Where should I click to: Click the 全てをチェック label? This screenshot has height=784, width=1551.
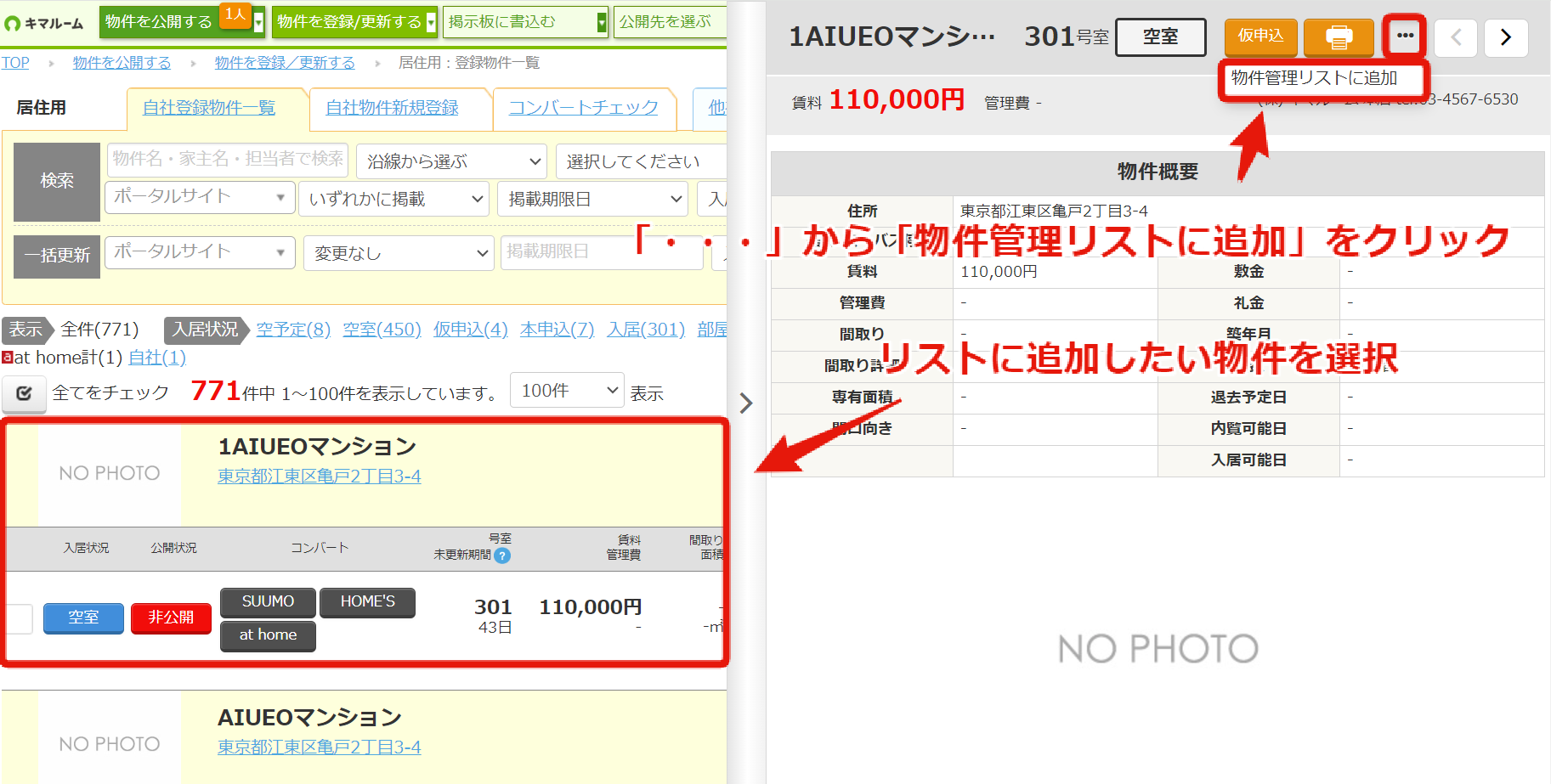[110, 393]
